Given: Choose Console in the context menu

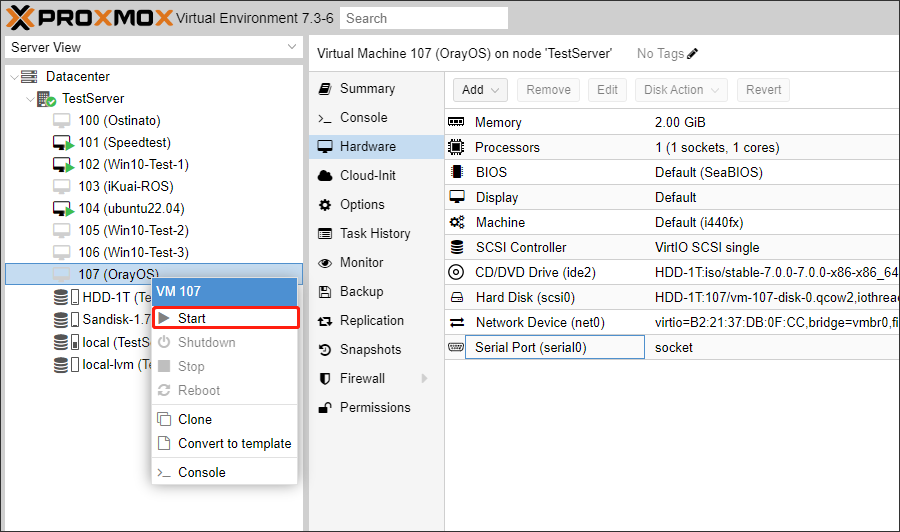Looking at the screenshot, I should click(x=224, y=472).
